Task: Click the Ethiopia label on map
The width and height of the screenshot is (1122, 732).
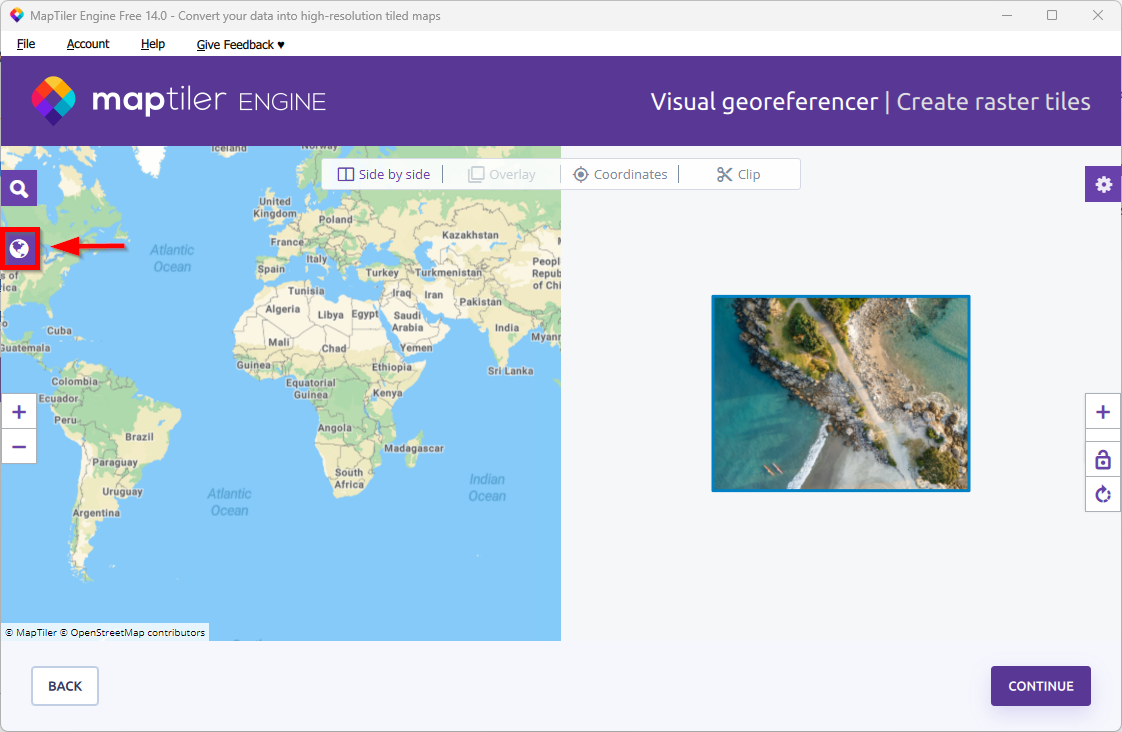Action: [x=391, y=367]
